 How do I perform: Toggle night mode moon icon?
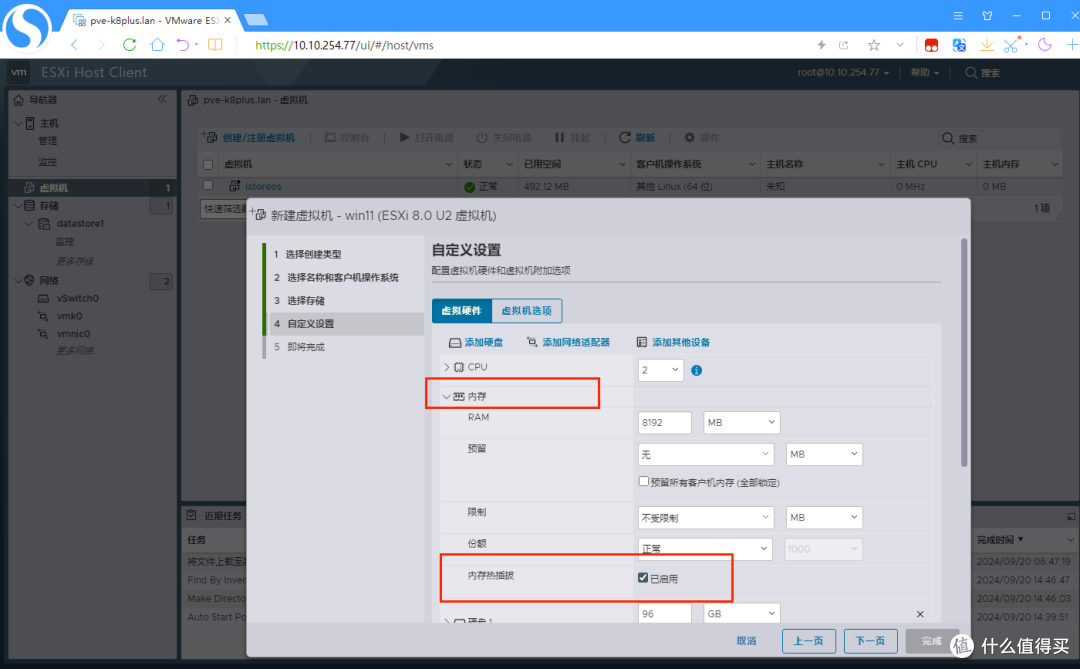point(1045,45)
